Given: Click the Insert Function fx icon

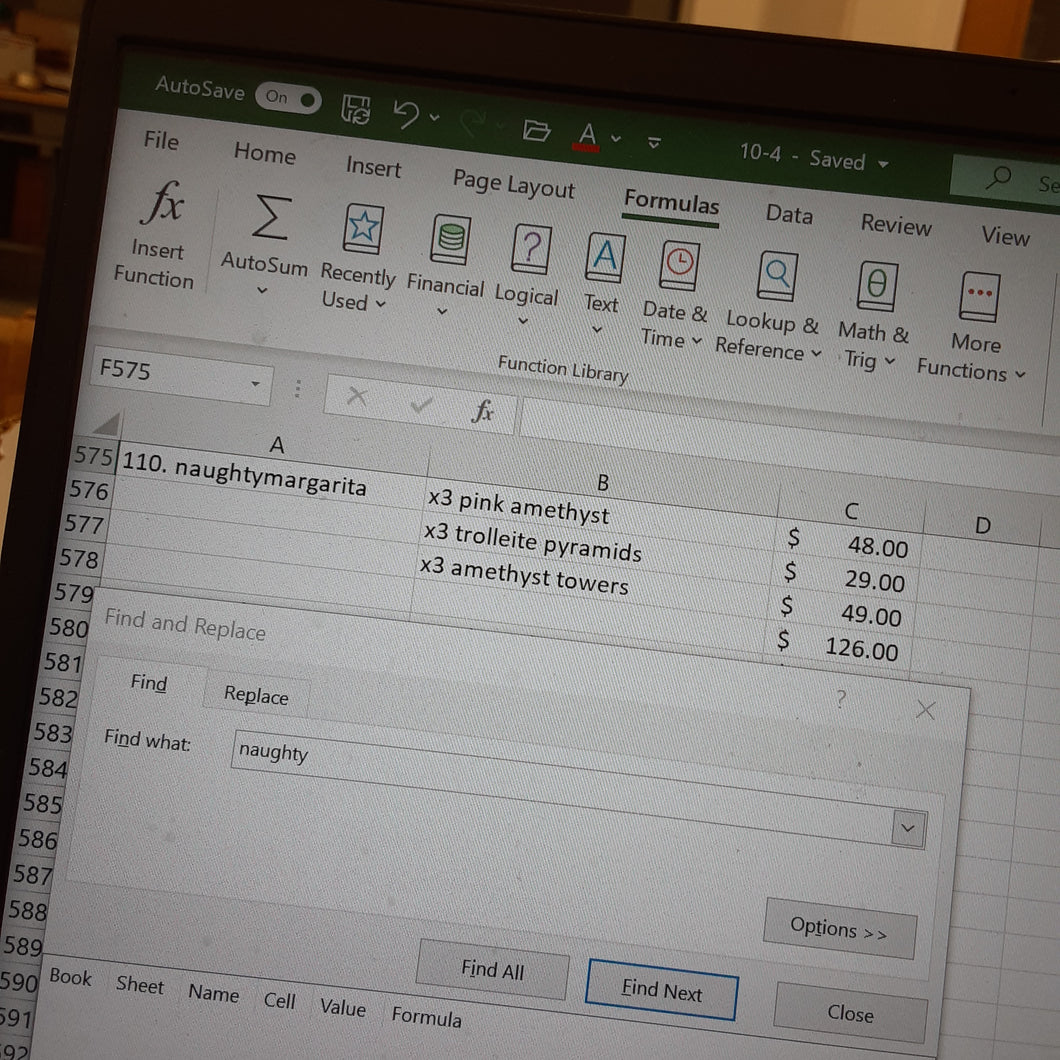Looking at the screenshot, I should coord(162,203).
